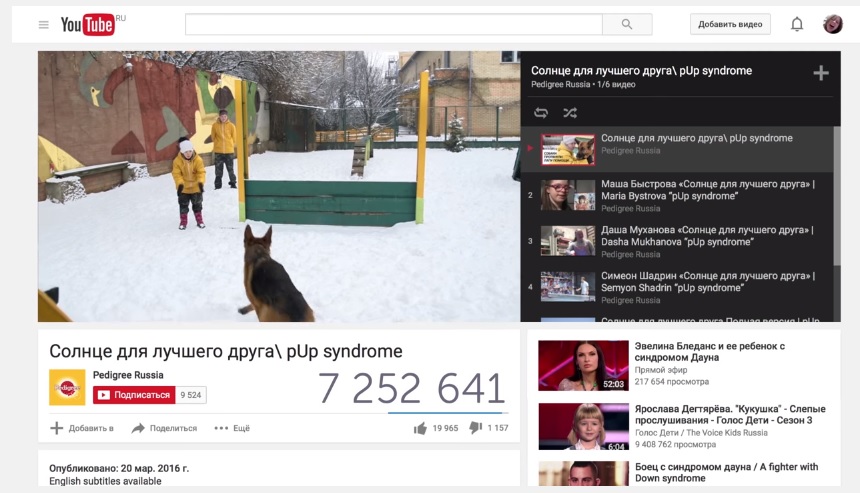Click view count 7 252 641
The width and height of the screenshot is (860, 493).
click(411, 388)
